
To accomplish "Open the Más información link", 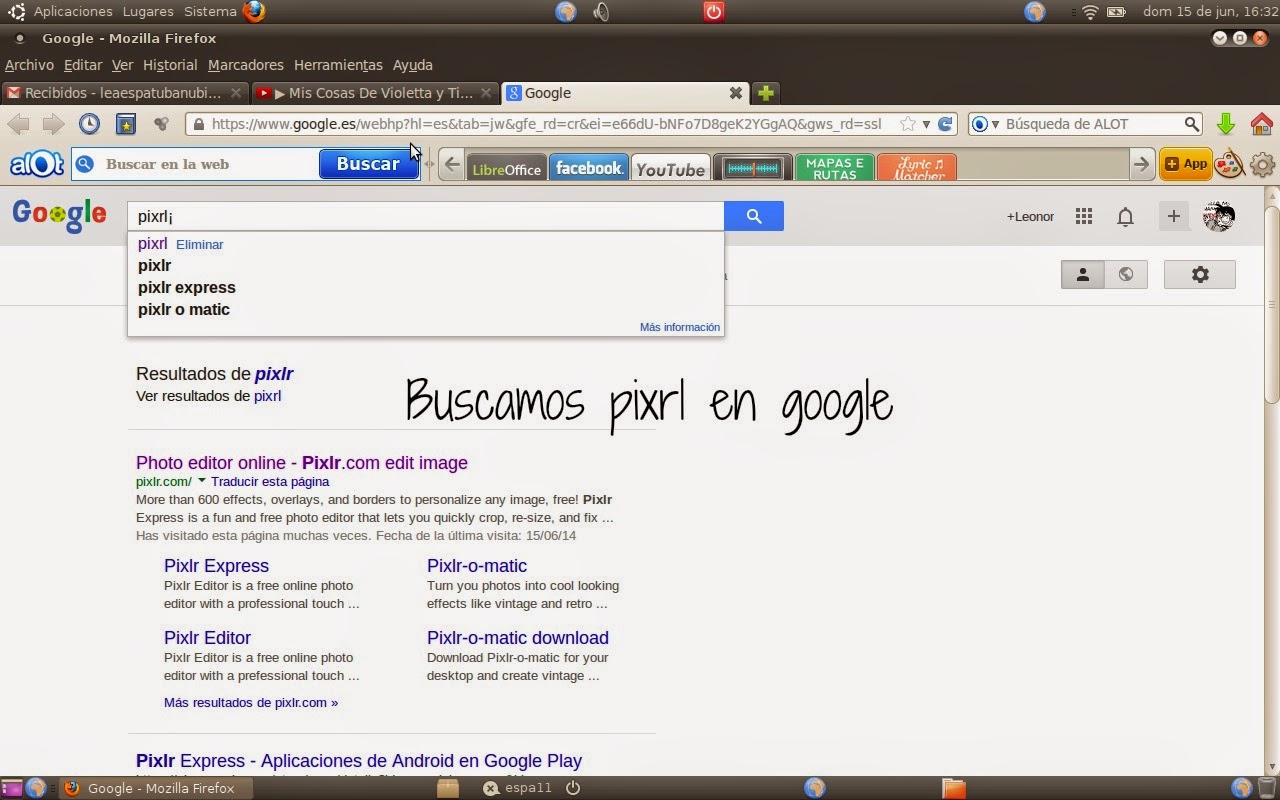I will coord(679,327).
